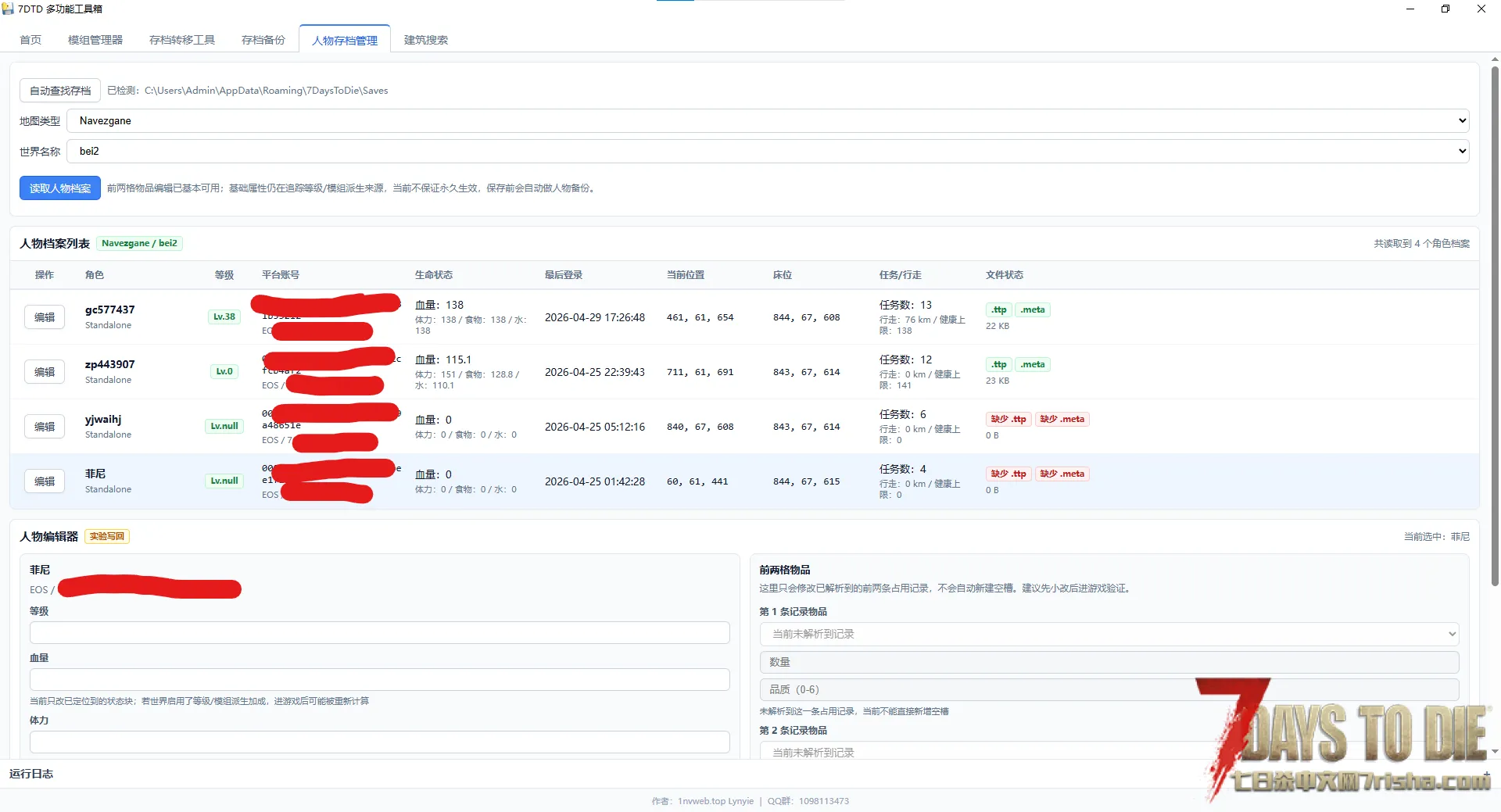This screenshot has width=1501, height=812.
Task: Click the 数量 input field
Action: click(1109, 662)
